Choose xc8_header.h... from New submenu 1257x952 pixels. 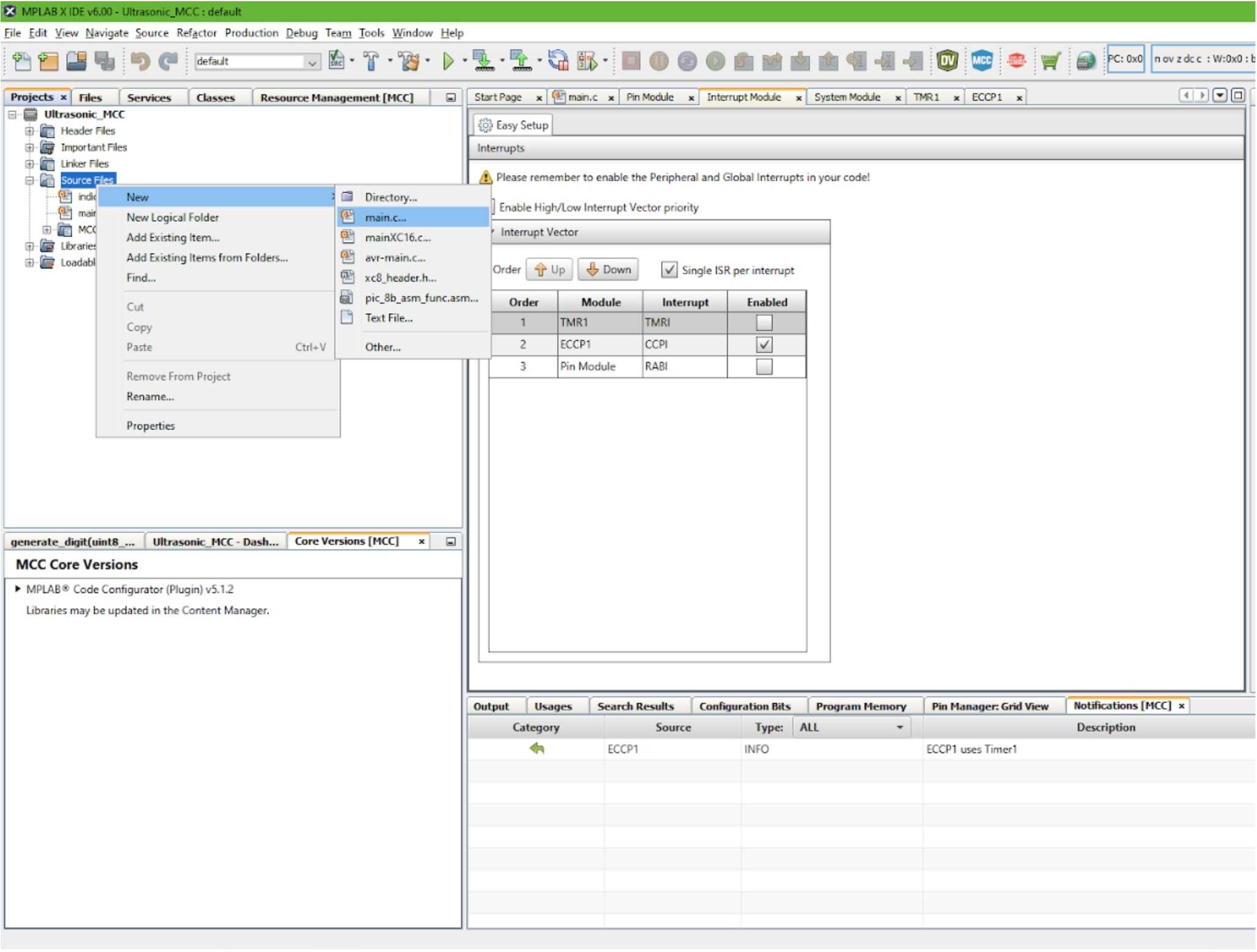pos(400,278)
